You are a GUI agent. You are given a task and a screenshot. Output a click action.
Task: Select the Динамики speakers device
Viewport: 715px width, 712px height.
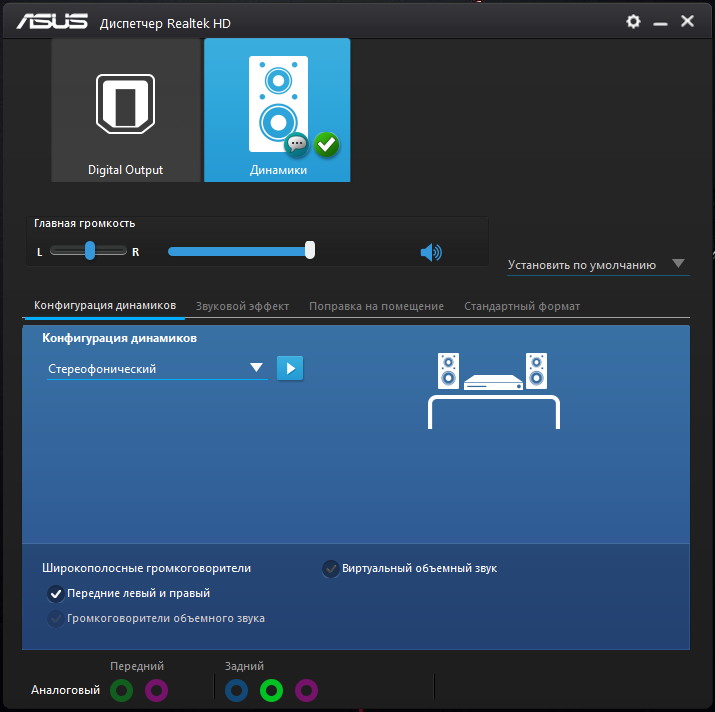277,110
